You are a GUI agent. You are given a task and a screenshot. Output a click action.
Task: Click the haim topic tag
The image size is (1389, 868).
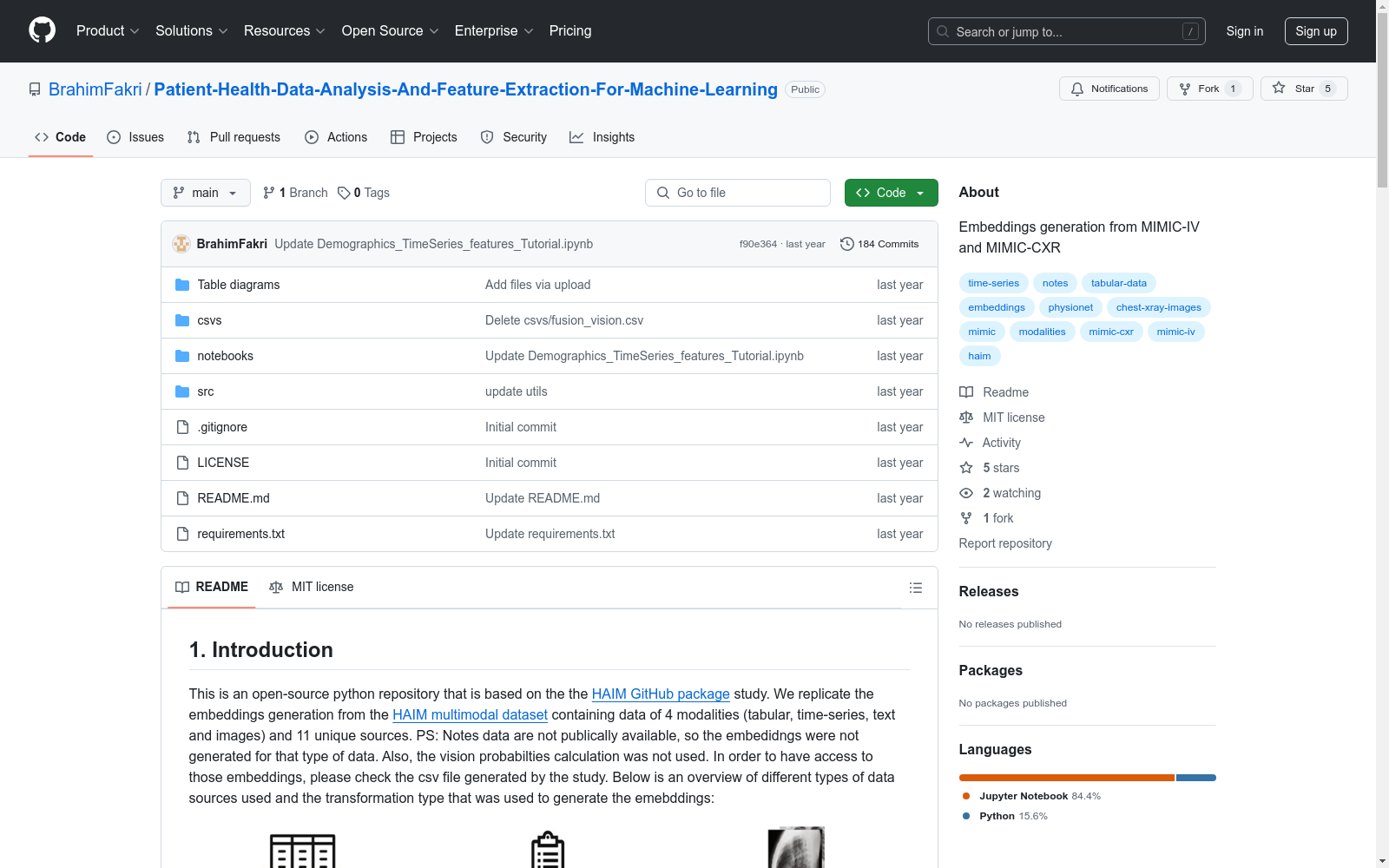980,356
